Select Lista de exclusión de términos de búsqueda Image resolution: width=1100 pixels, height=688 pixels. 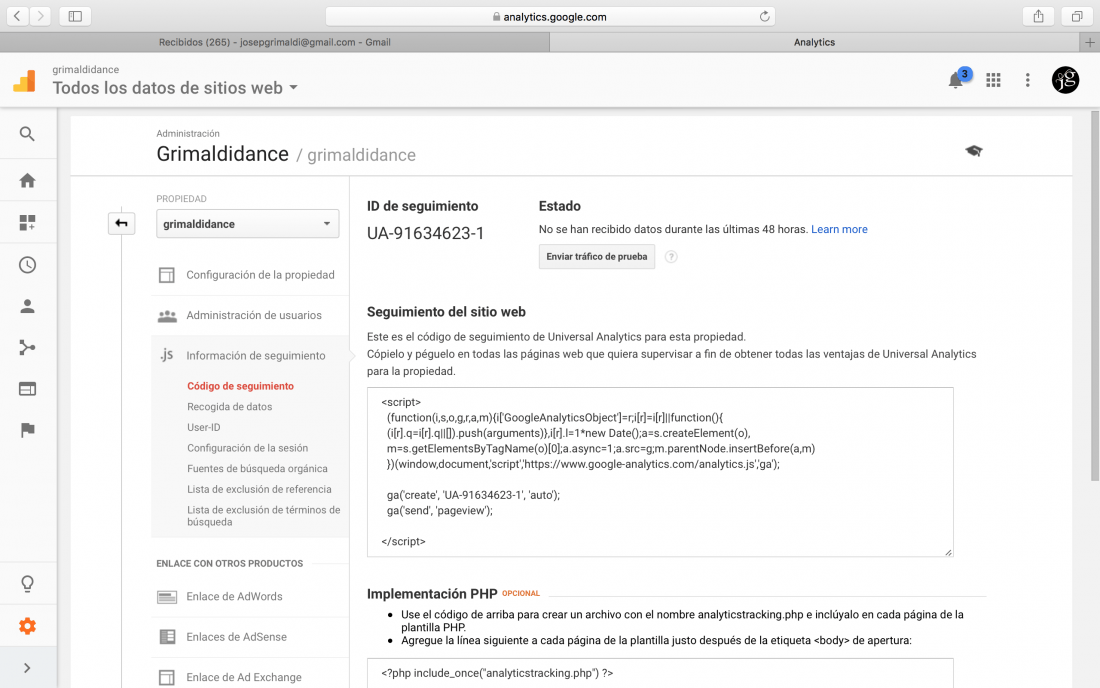(264, 515)
